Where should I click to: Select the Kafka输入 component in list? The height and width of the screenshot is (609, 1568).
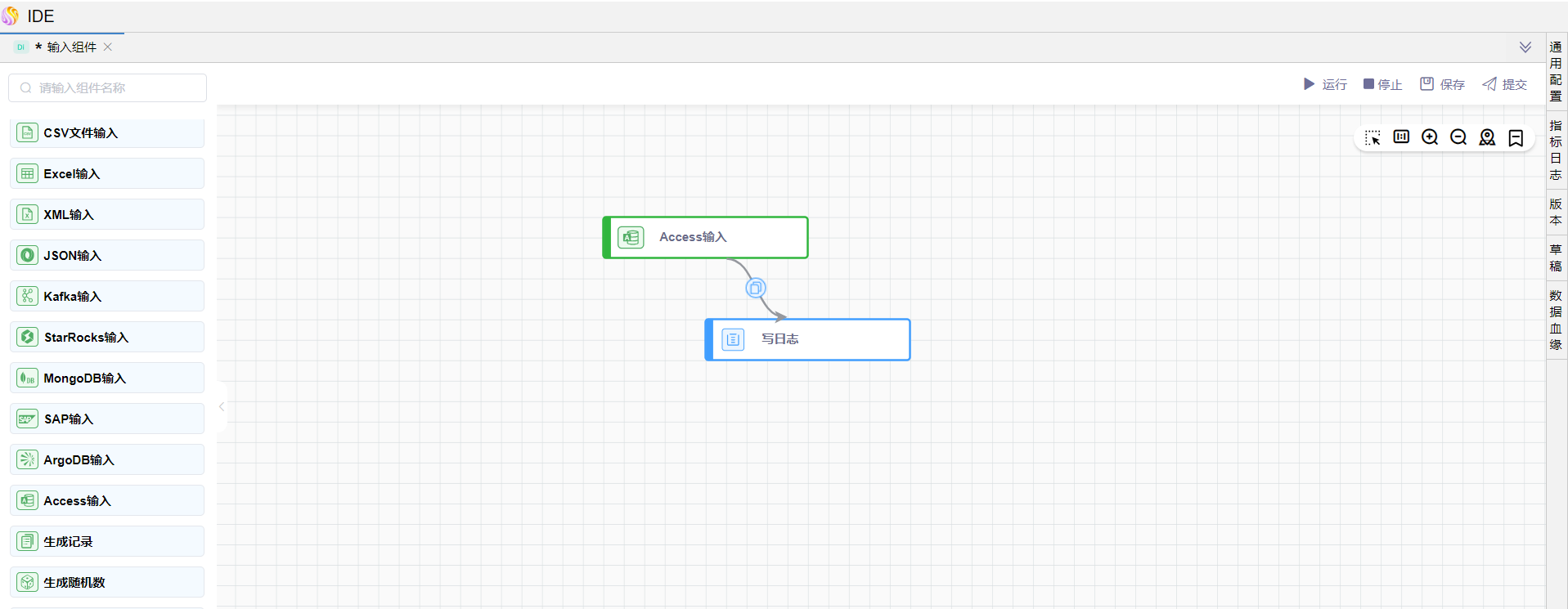tap(107, 296)
